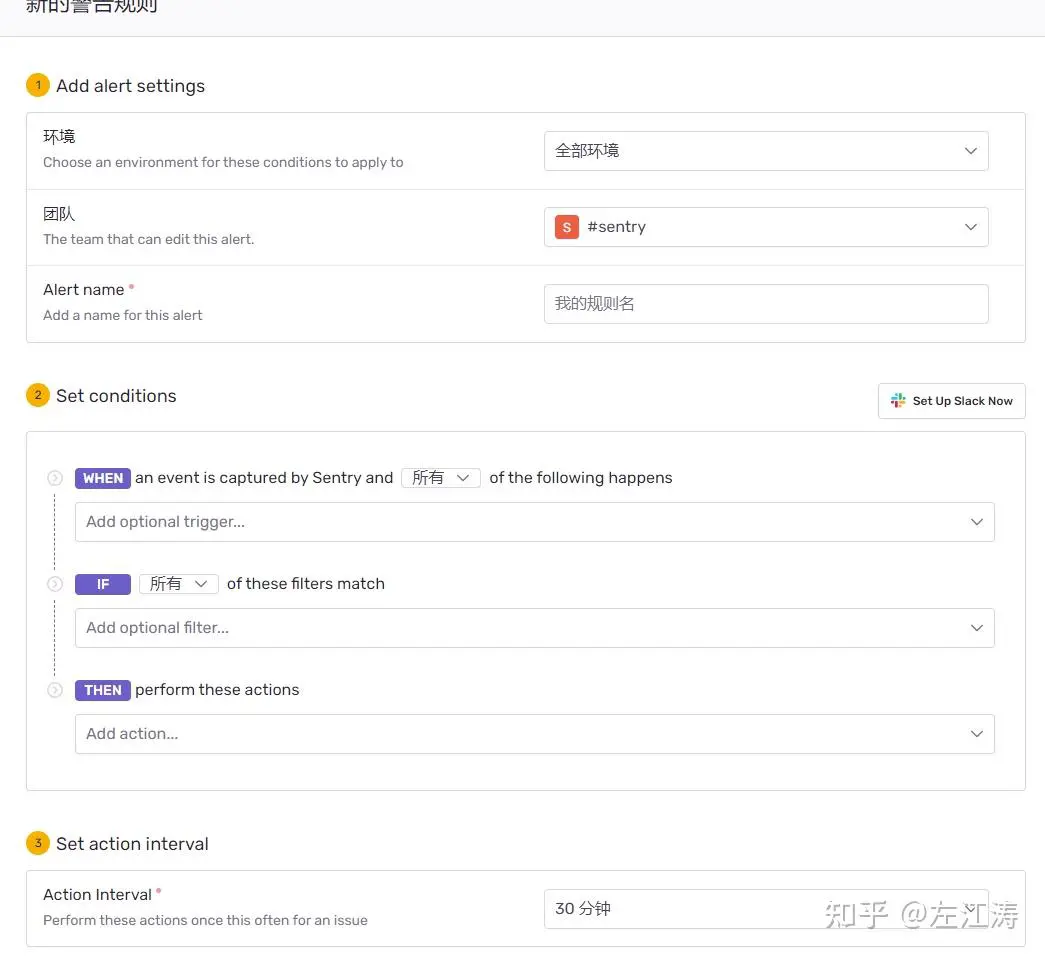The width and height of the screenshot is (1045, 958).
Task: Focus the Alert name input field
Action: tap(765, 304)
